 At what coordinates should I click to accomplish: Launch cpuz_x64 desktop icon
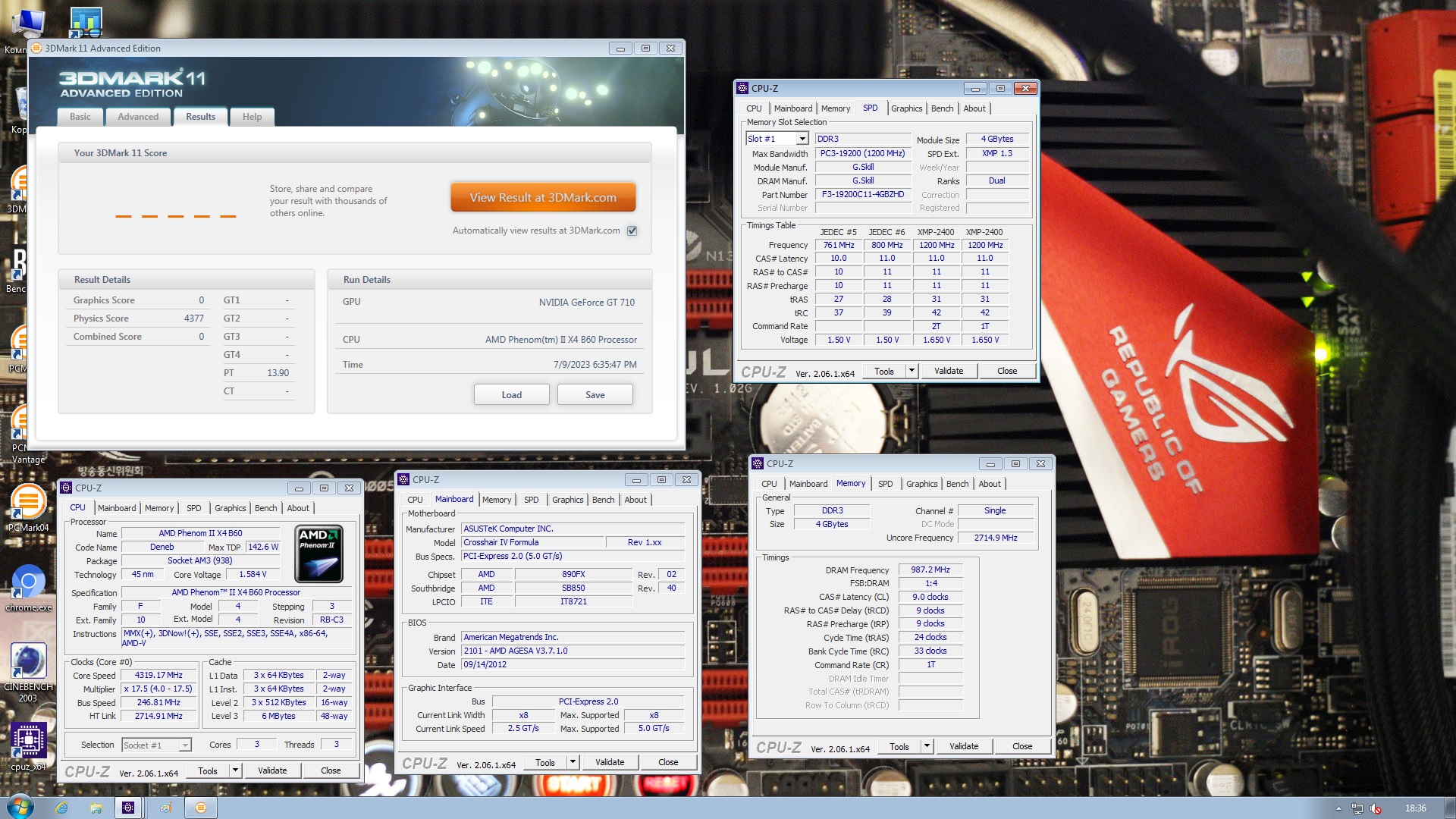pyautogui.click(x=28, y=746)
